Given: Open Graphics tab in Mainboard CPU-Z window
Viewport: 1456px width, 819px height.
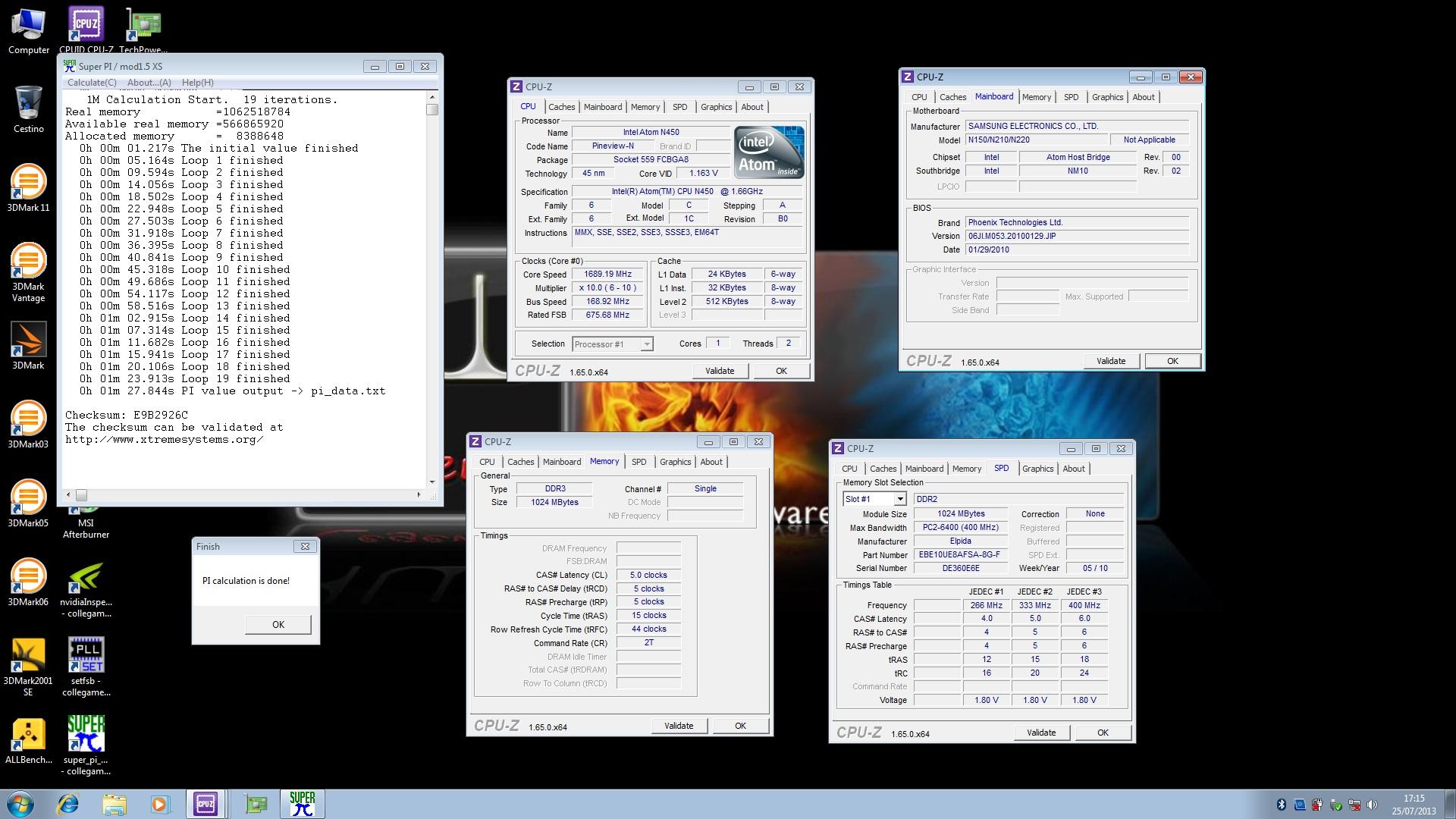Looking at the screenshot, I should pyautogui.click(x=1107, y=97).
